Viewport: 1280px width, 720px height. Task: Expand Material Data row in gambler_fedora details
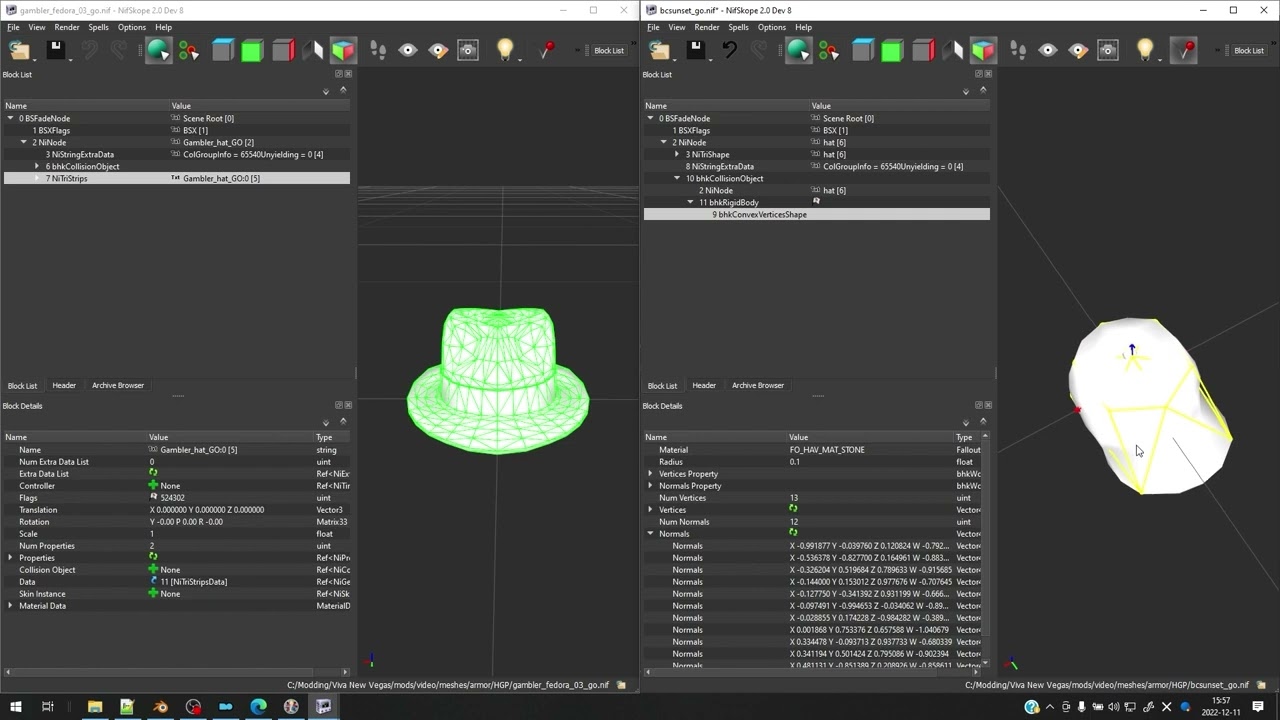[x=11, y=606]
